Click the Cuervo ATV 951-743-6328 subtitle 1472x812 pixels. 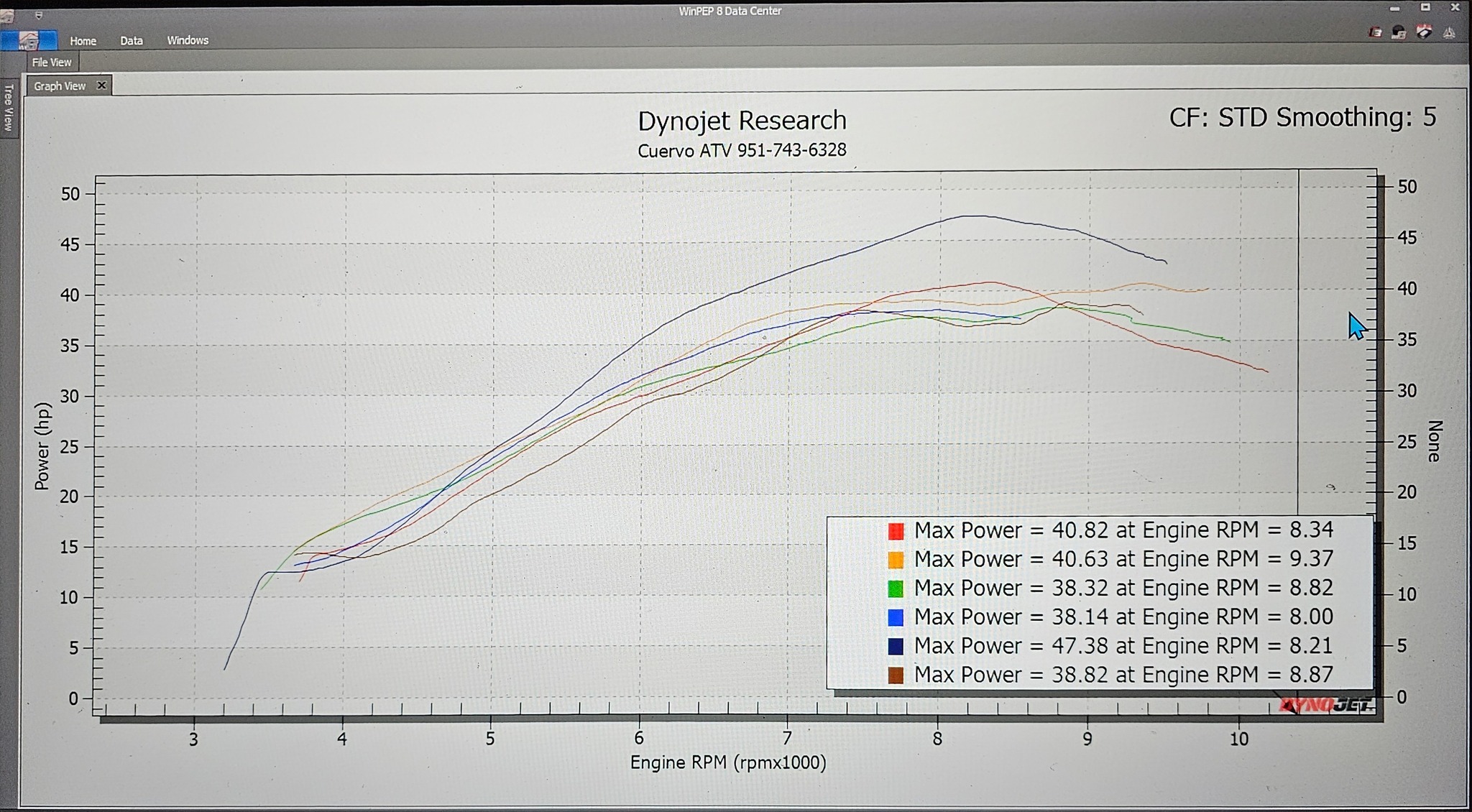click(x=742, y=150)
